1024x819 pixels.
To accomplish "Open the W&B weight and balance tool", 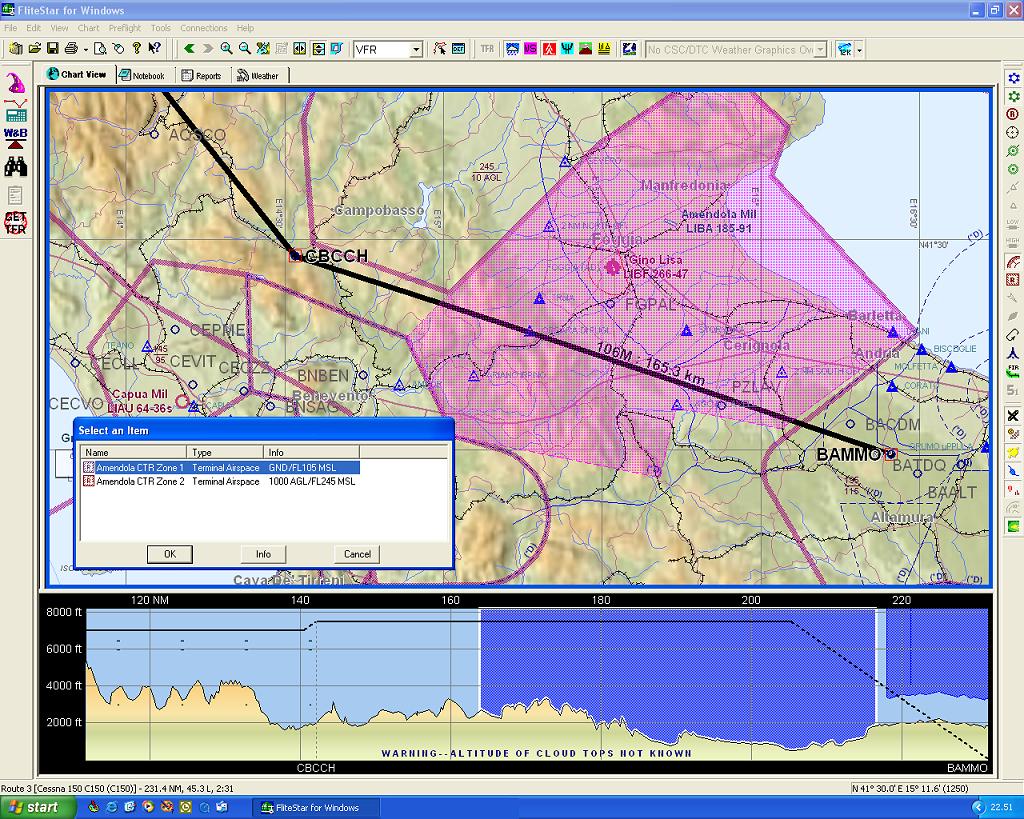I will coord(16,138).
